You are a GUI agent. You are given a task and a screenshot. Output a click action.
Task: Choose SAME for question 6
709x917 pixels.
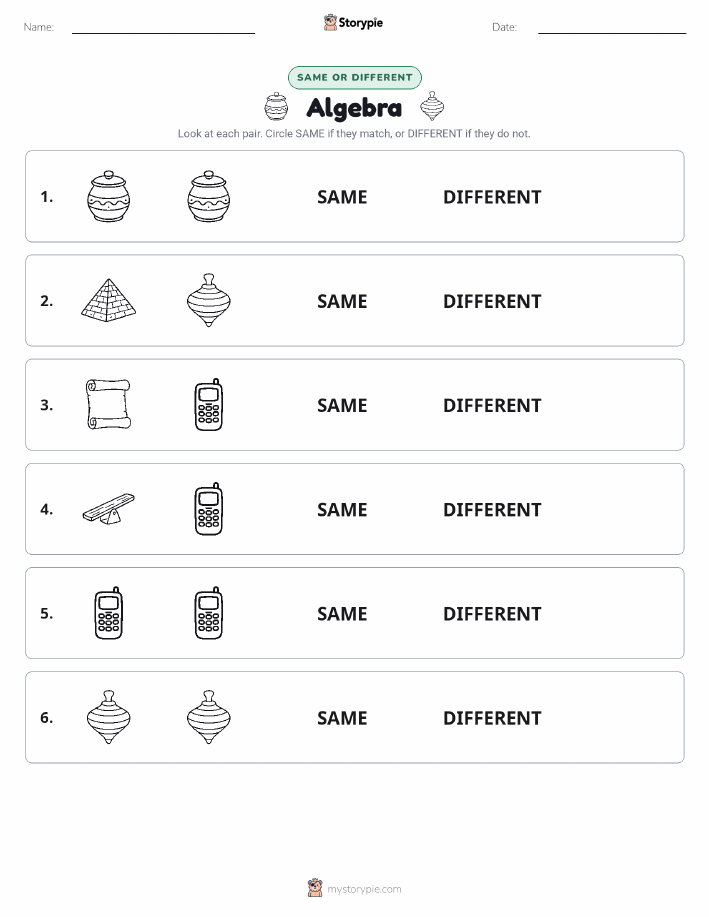point(342,718)
